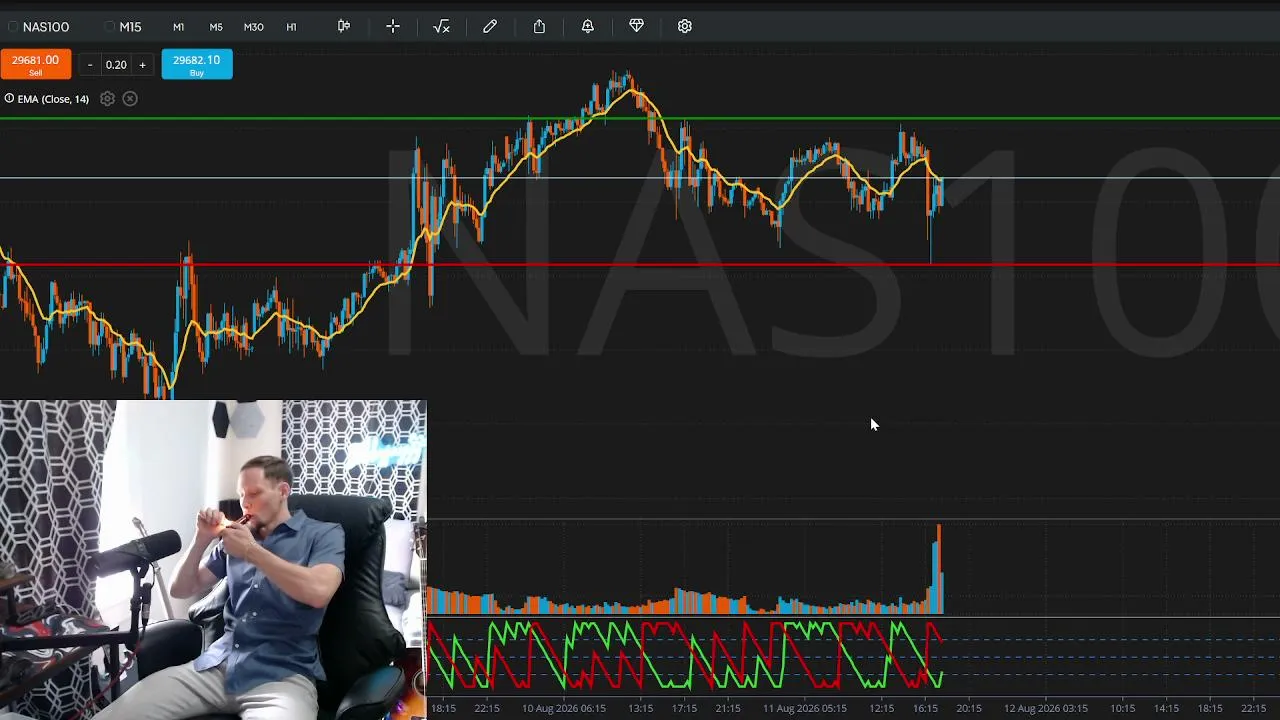Open the price alert bell

(588, 26)
